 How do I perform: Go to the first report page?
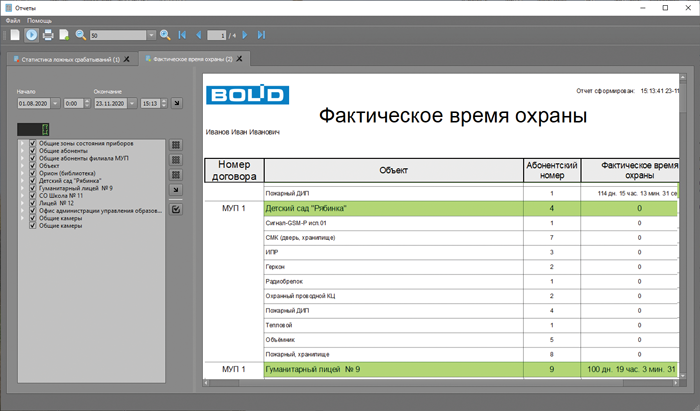(182, 35)
